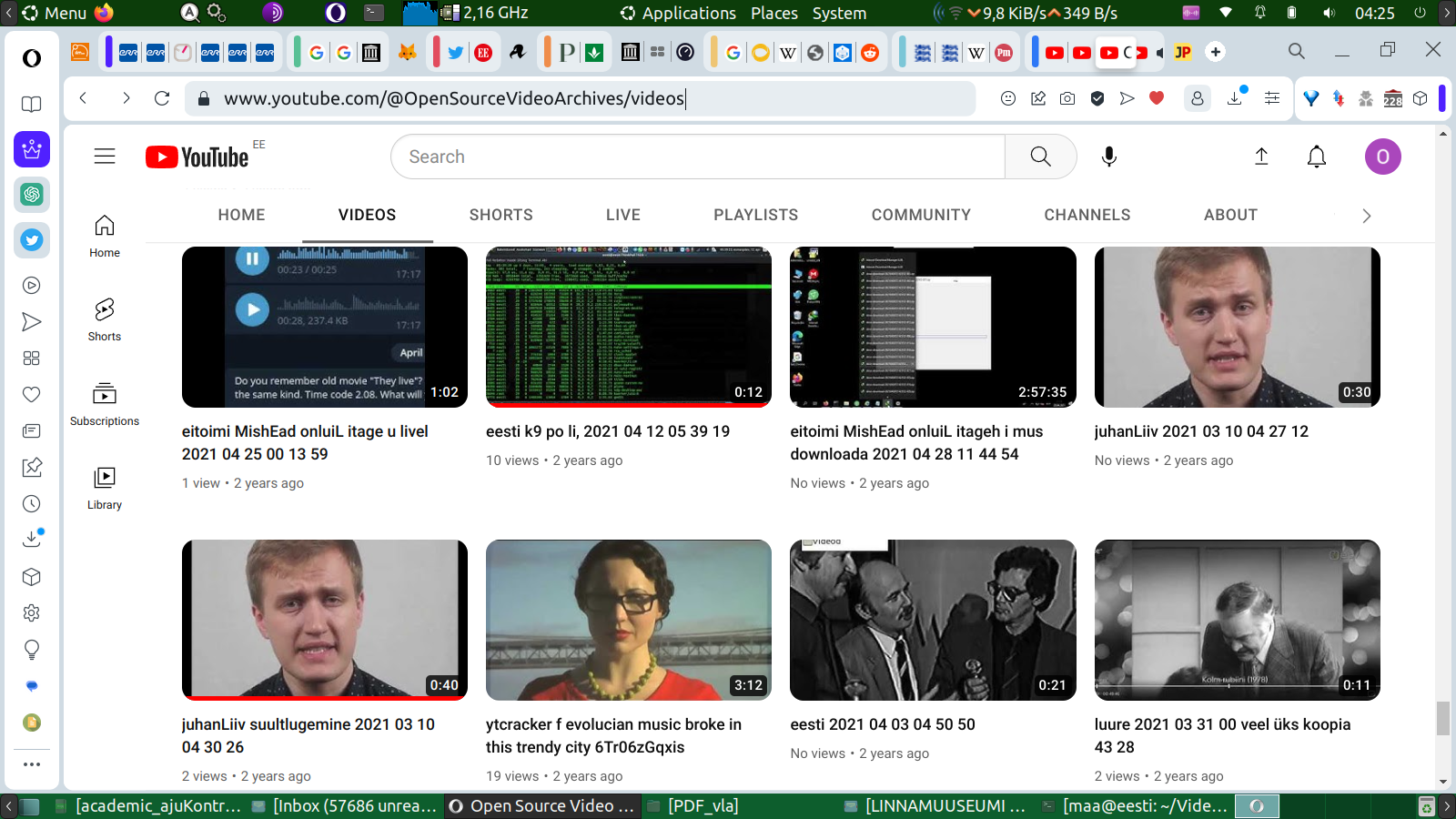Reload the page with the refresh button
This screenshot has width=1456, height=819.
[x=162, y=98]
